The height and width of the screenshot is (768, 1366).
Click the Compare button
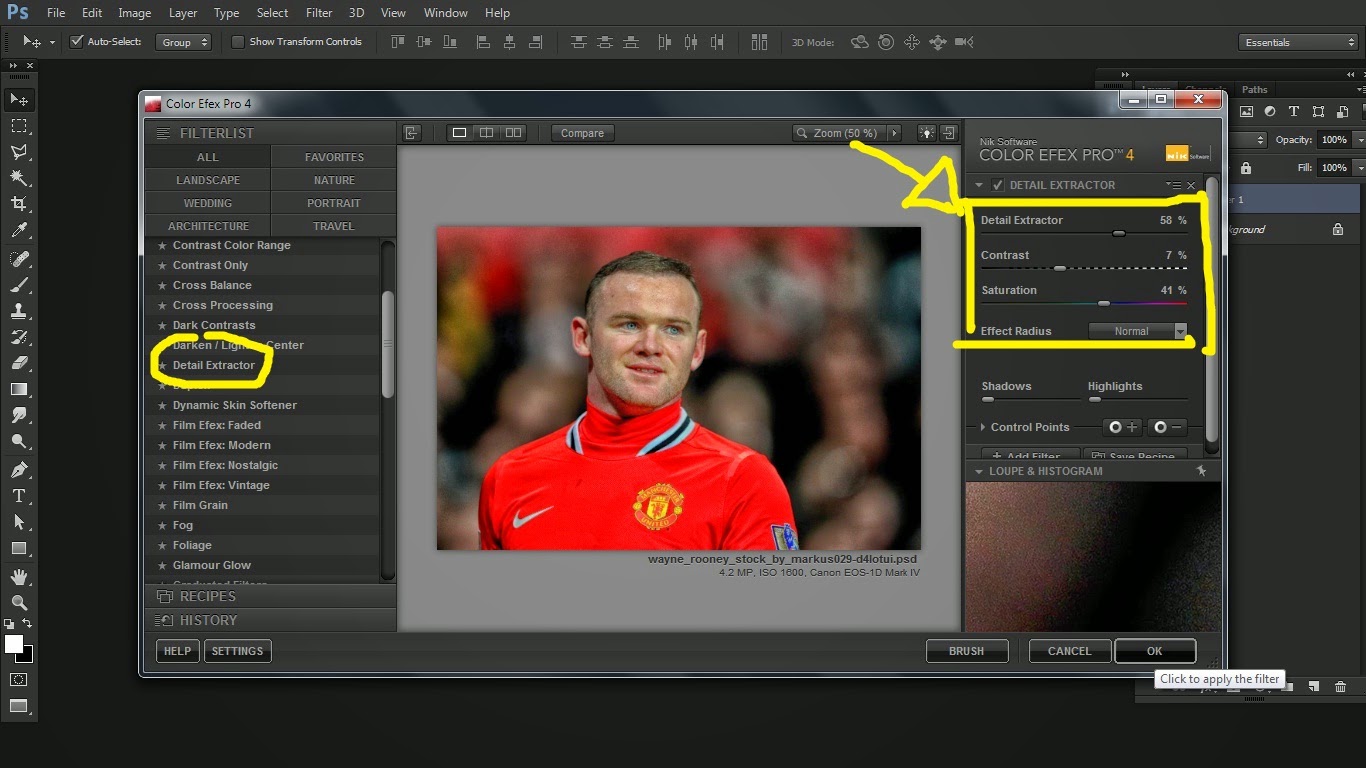pos(582,133)
